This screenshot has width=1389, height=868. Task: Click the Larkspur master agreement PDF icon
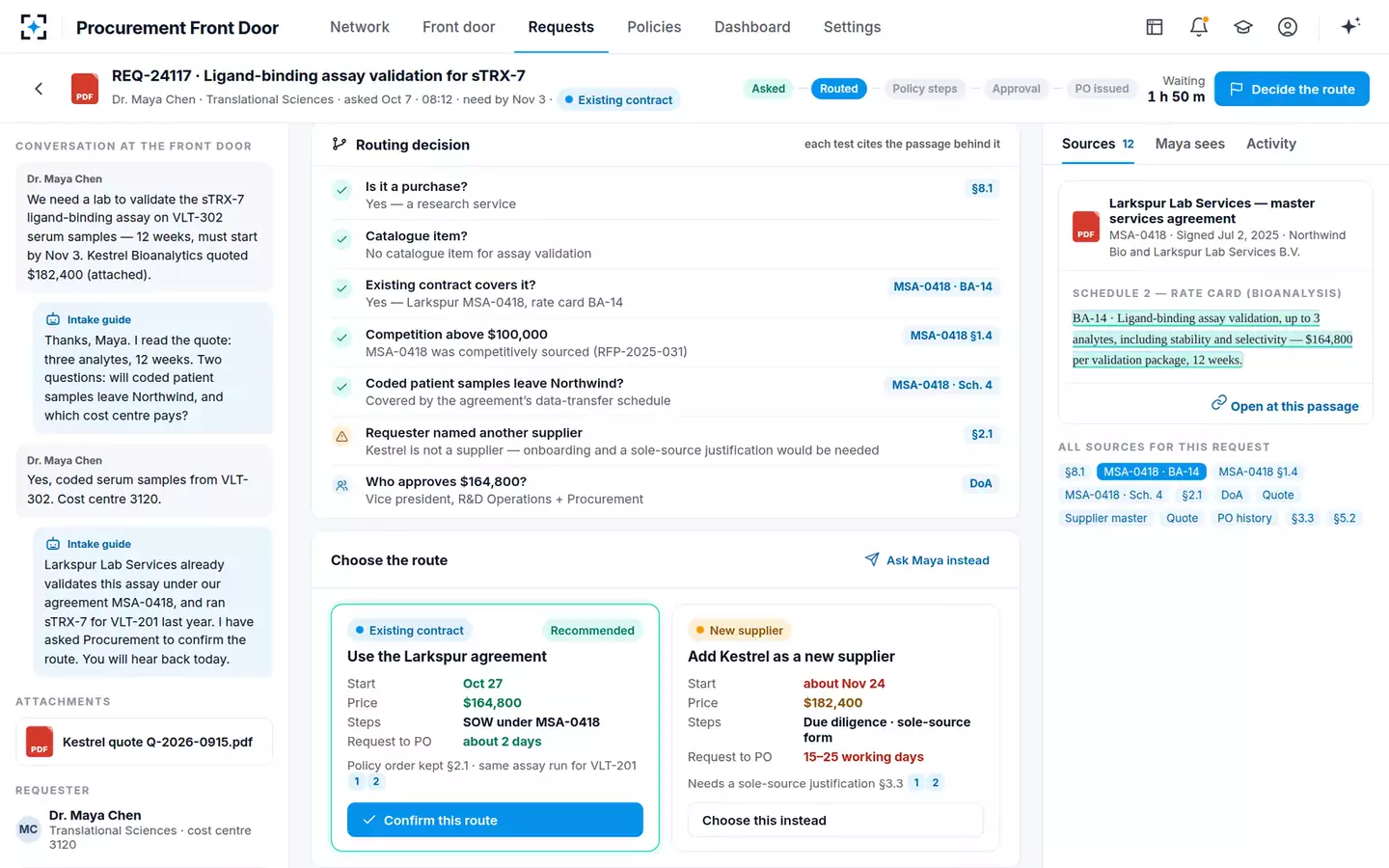(x=1086, y=227)
